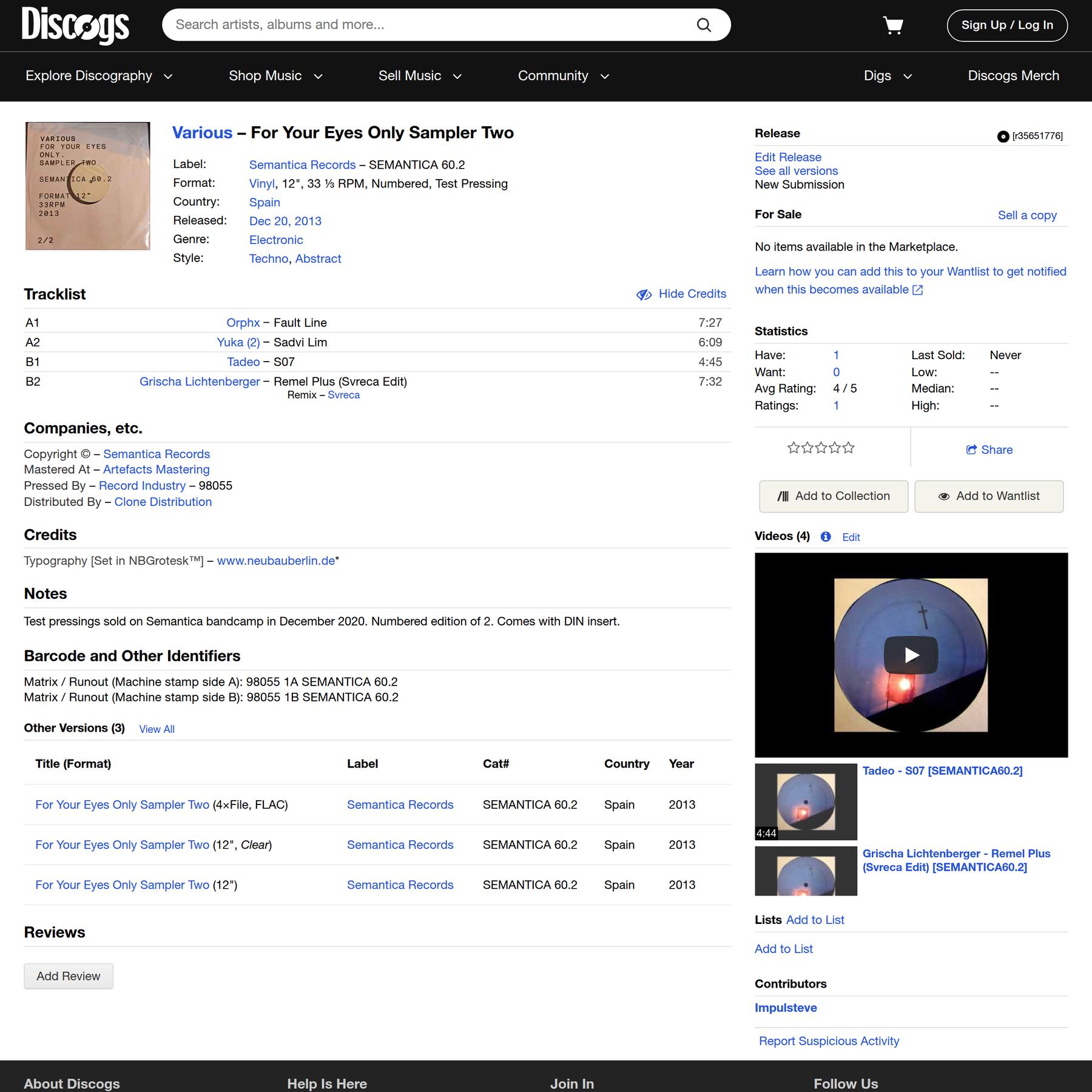Image resolution: width=1092 pixels, height=1092 pixels.
Task: Open the release cover image
Action: (x=87, y=186)
